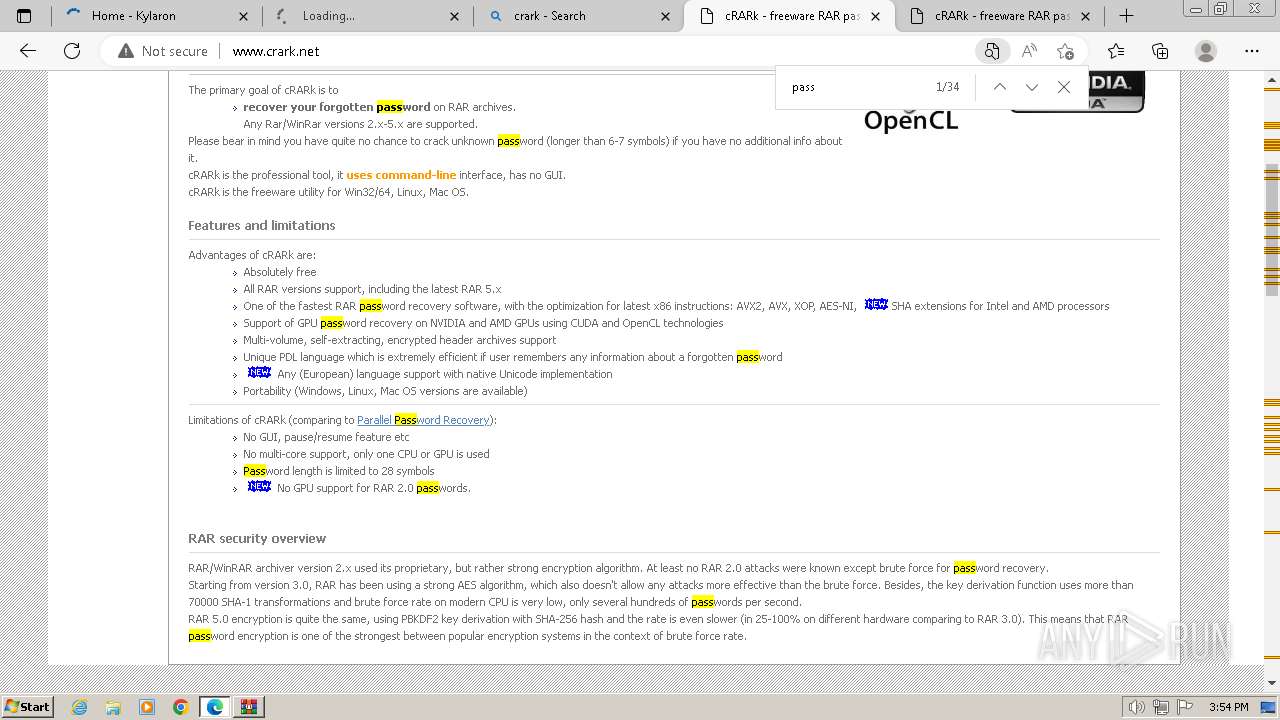
Task: Follow the Parallel Password Recovery link
Action: click(x=423, y=420)
